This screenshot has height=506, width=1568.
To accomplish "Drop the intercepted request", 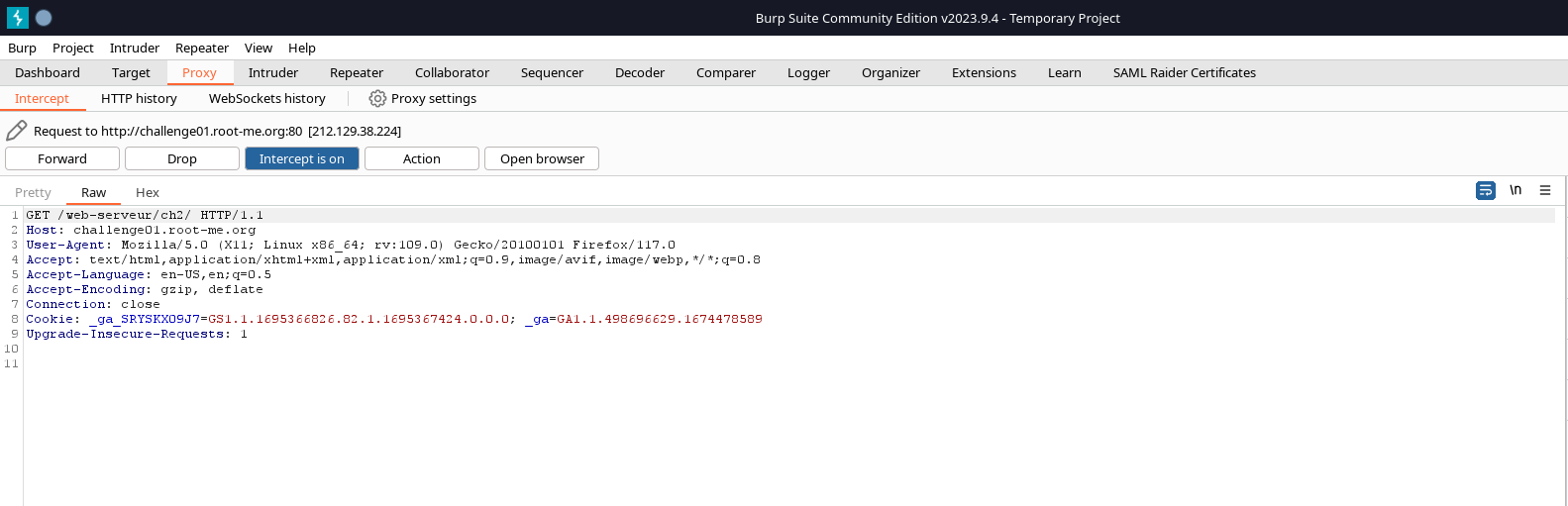I will [182, 158].
